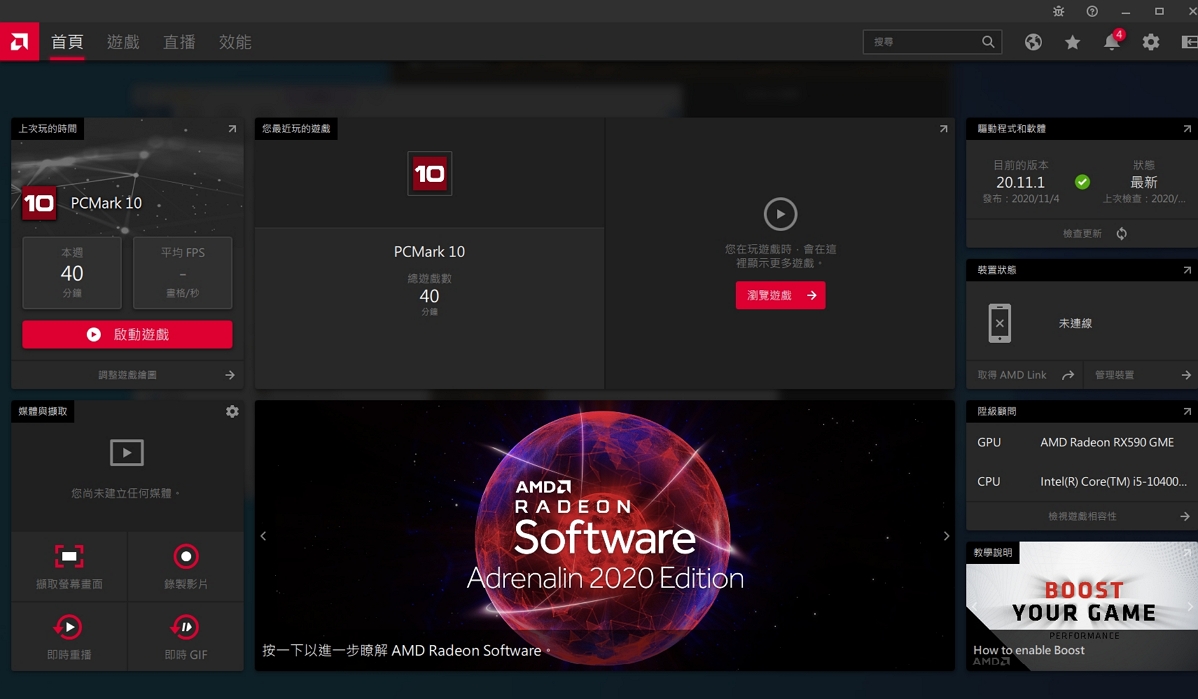Open the 效能 performance tab
The height and width of the screenshot is (699, 1198).
pyautogui.click(x=235, y=42)
